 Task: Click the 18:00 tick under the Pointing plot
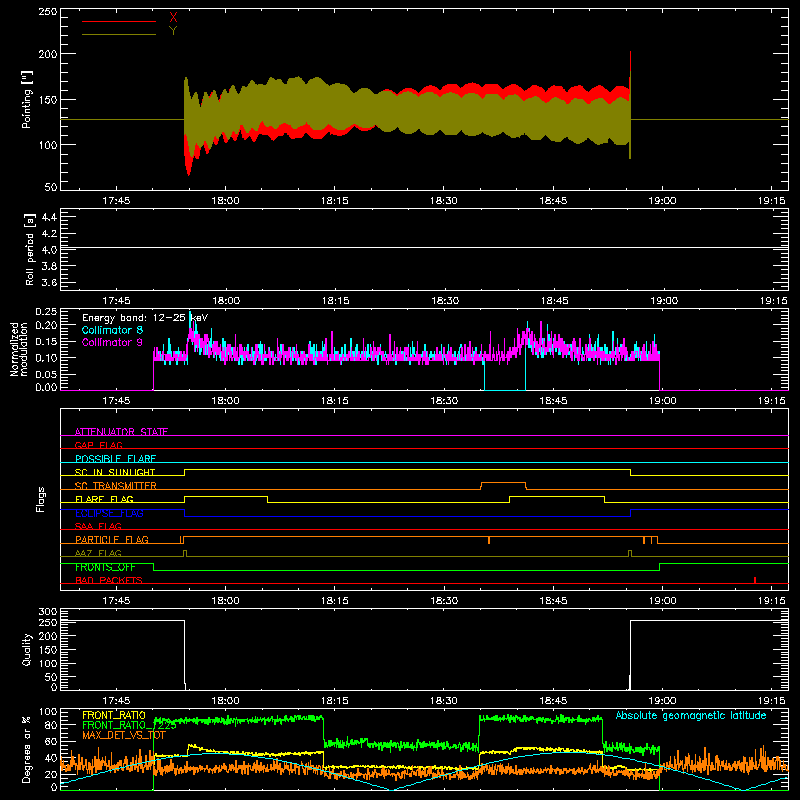[226, 201]
